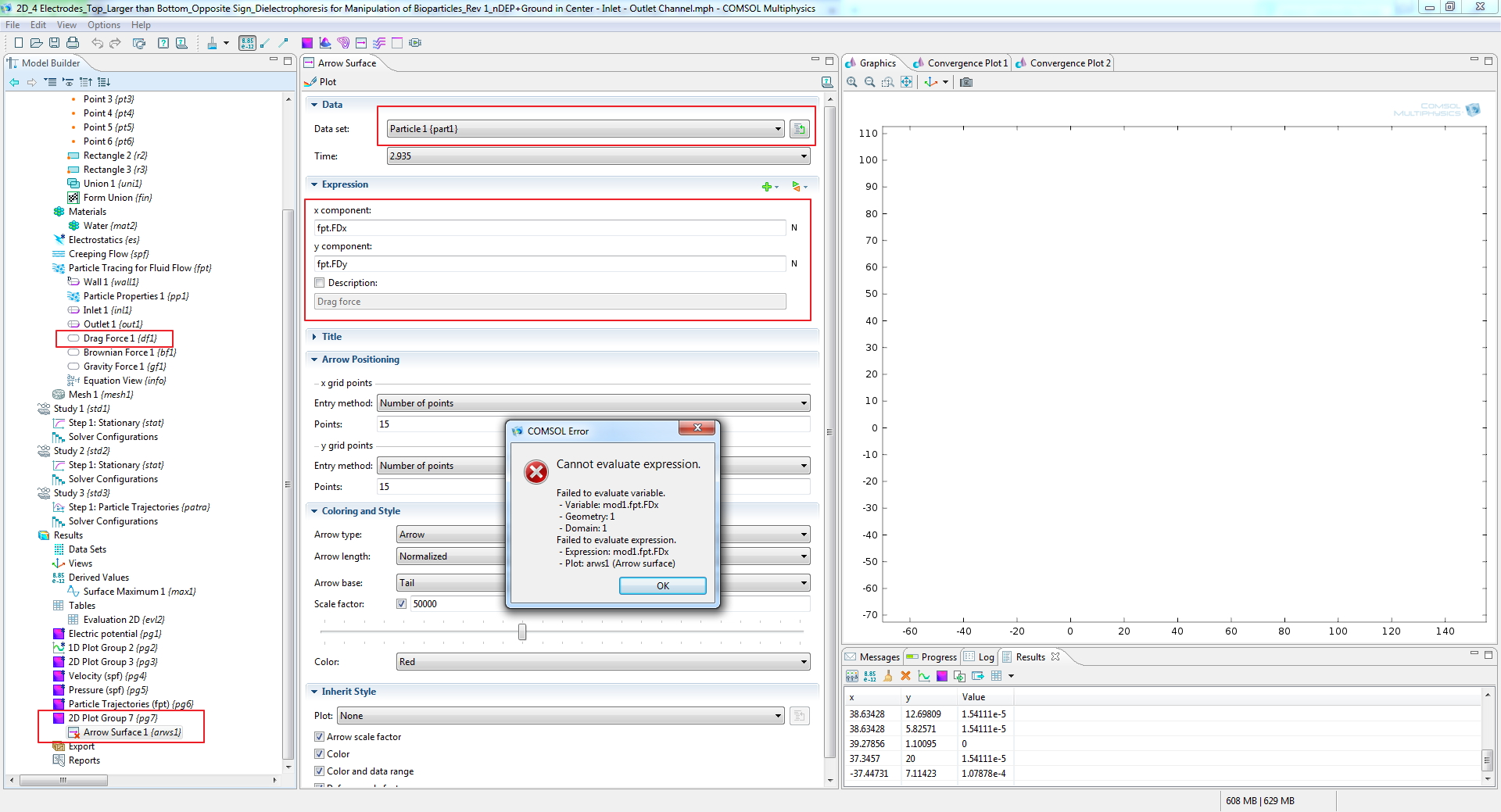Click the table graph plot icon in Results

click(924, 676)
